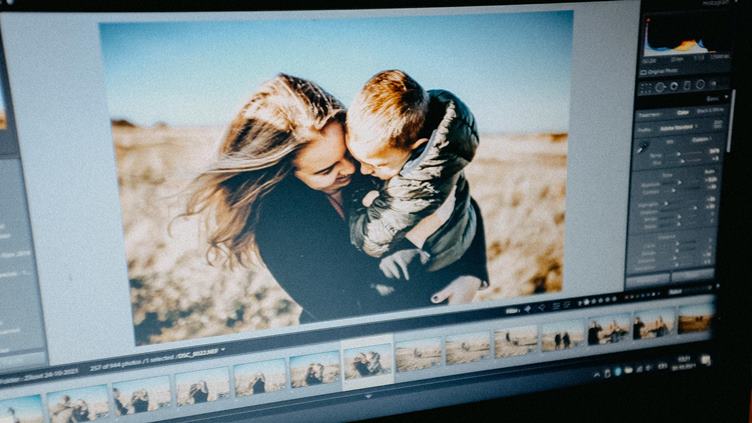Select the thumbnail just before the selected one
This screenshot has height=423, width=752.
click(x=314, y=368)
